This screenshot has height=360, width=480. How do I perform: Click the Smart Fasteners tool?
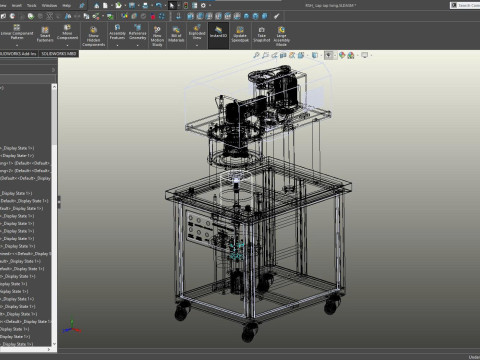click(45, 35)
